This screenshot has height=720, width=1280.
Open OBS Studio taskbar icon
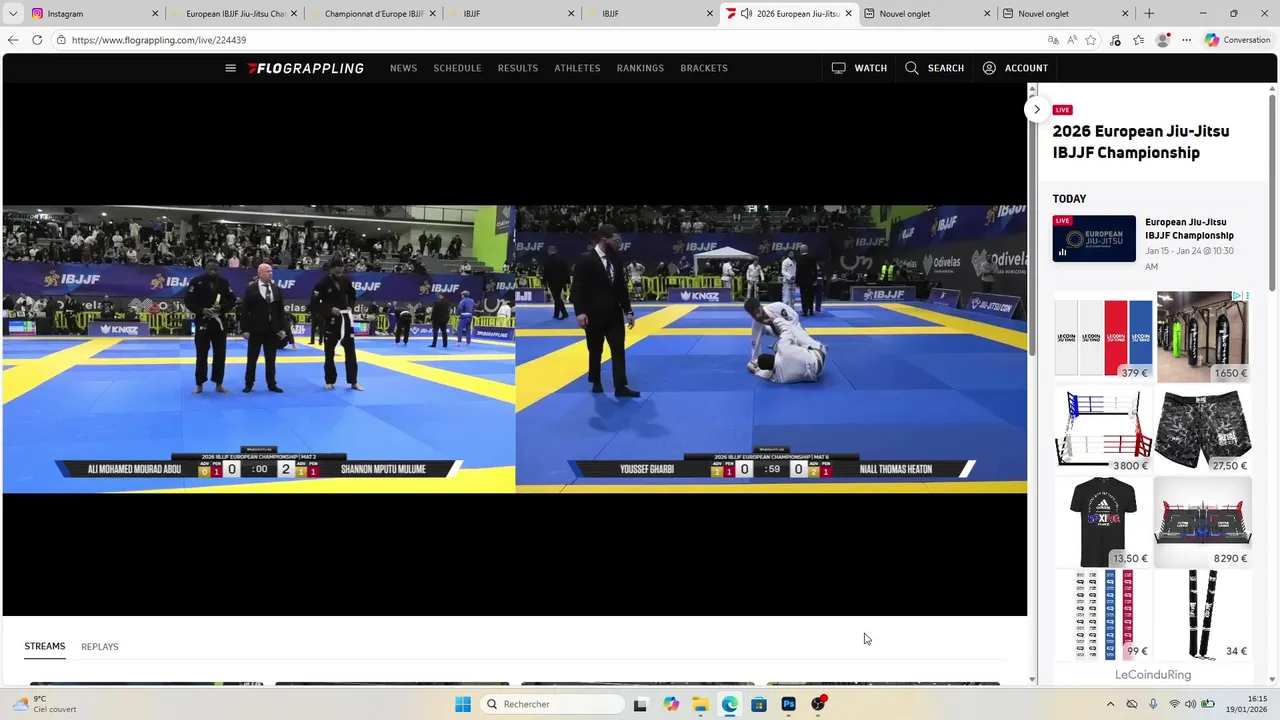click(x=818, y=704)
